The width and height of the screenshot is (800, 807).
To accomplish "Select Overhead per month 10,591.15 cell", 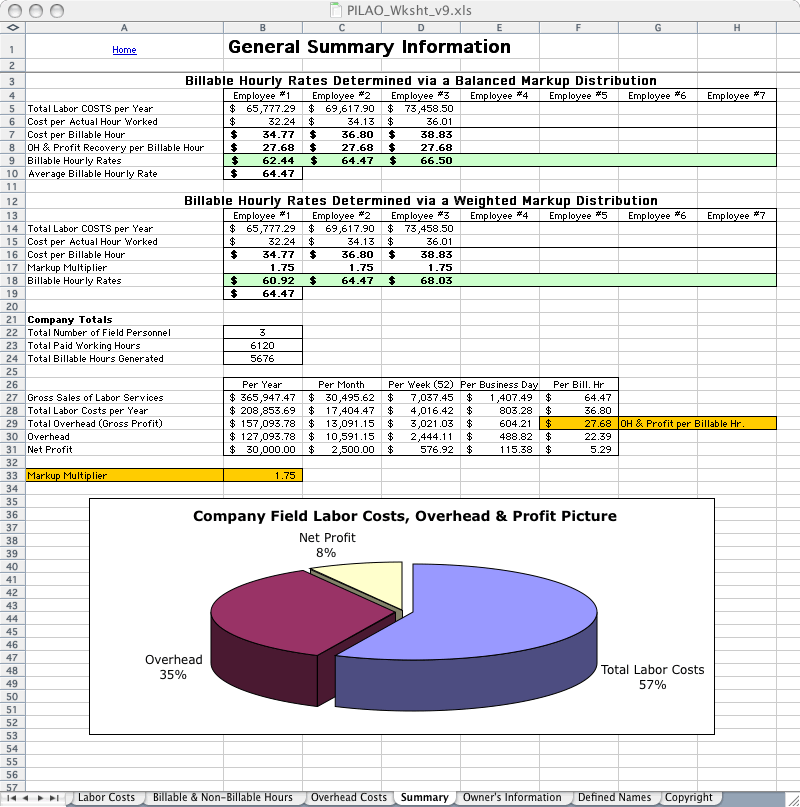I will tap(342, 436).
